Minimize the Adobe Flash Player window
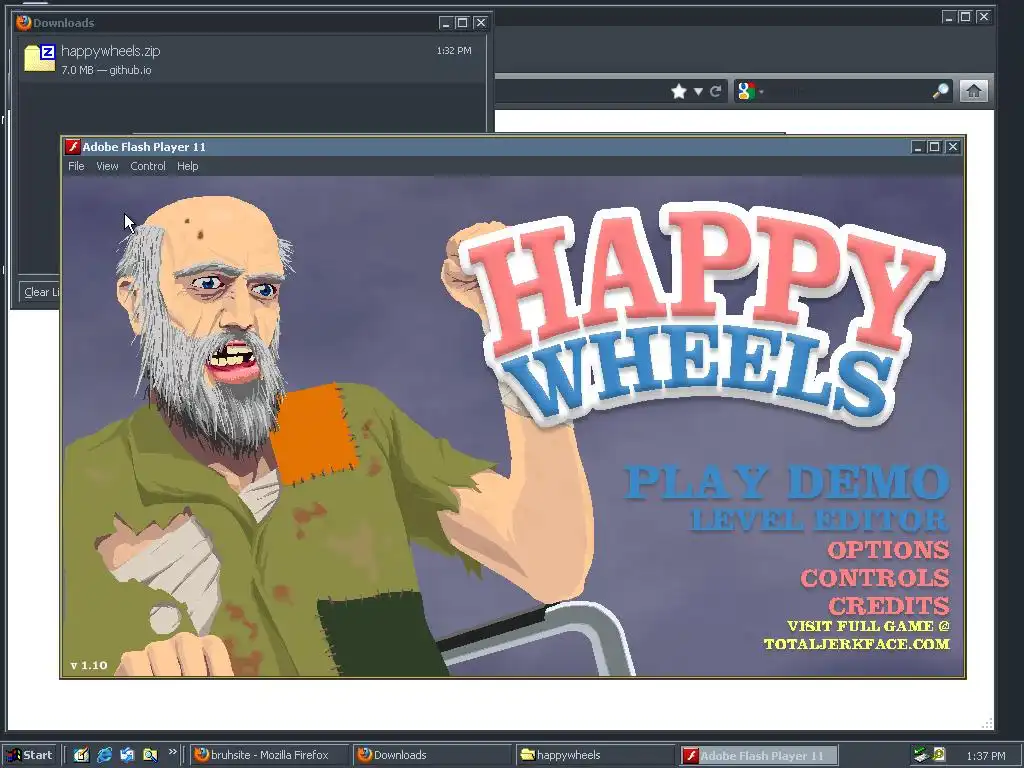This screenshot has height=768, width=1024. tap(918, 147)
